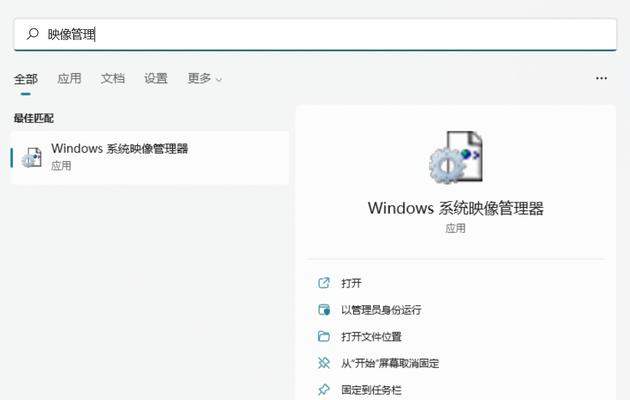The height and width of the screenshot is (400, 630).
Task: Click the 打开 action
Action: coord(351,283)
